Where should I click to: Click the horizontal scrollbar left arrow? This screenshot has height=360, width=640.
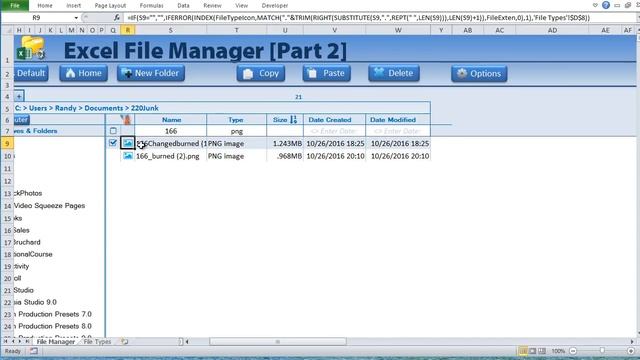187,342
